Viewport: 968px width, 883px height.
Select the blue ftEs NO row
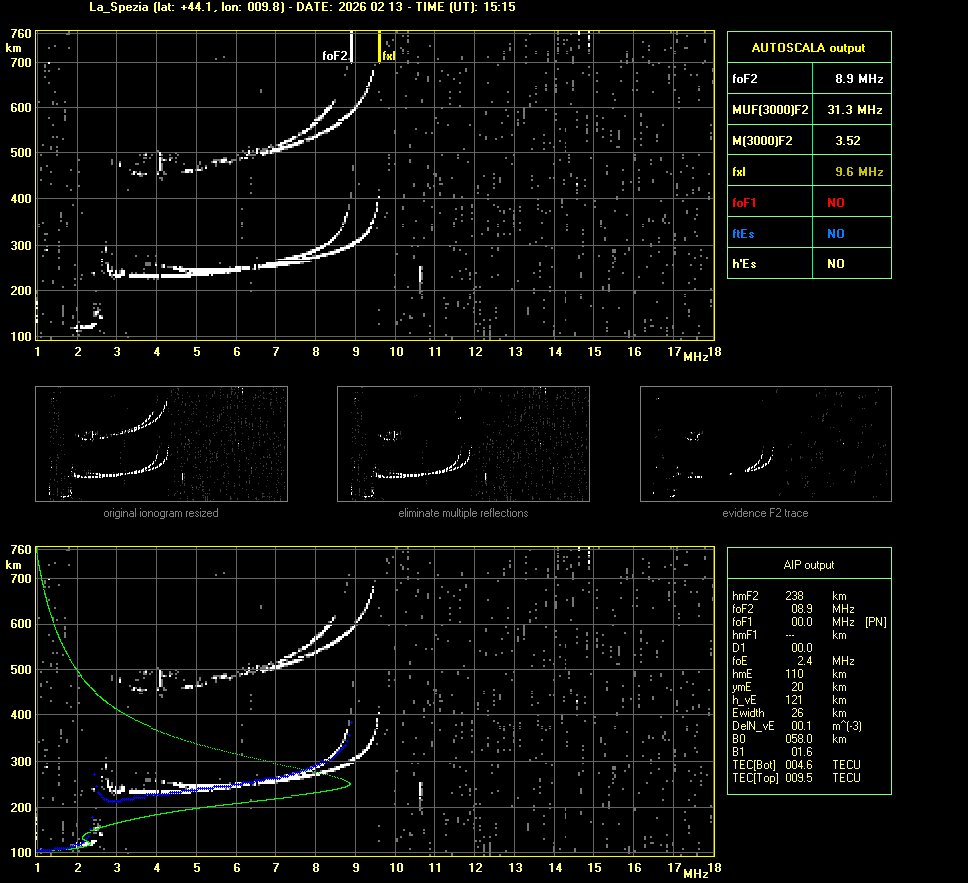[808, 233]
